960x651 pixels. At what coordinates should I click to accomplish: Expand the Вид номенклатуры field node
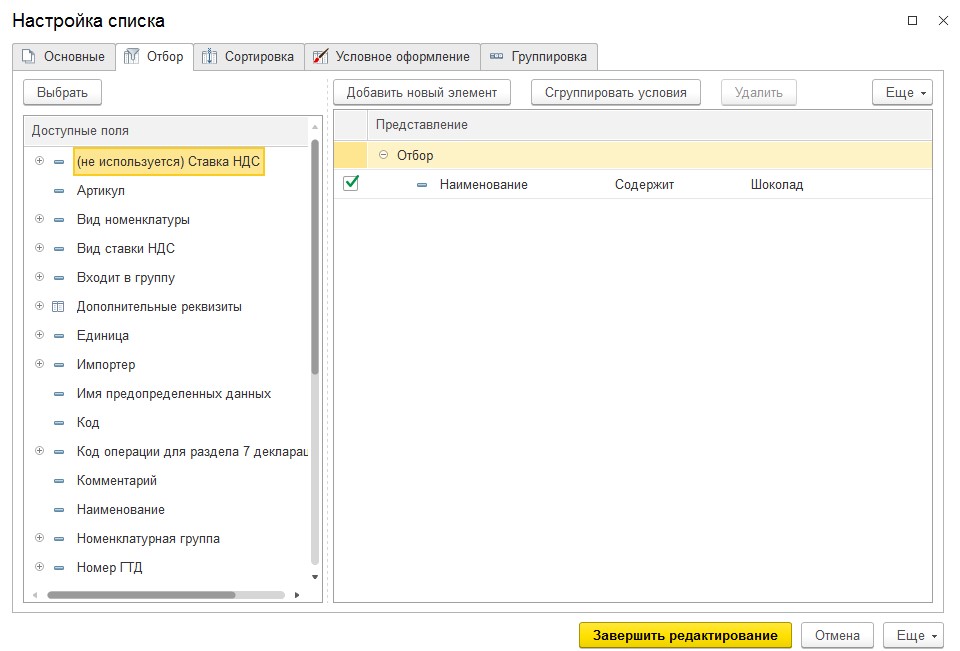click(x=39, y=219)
